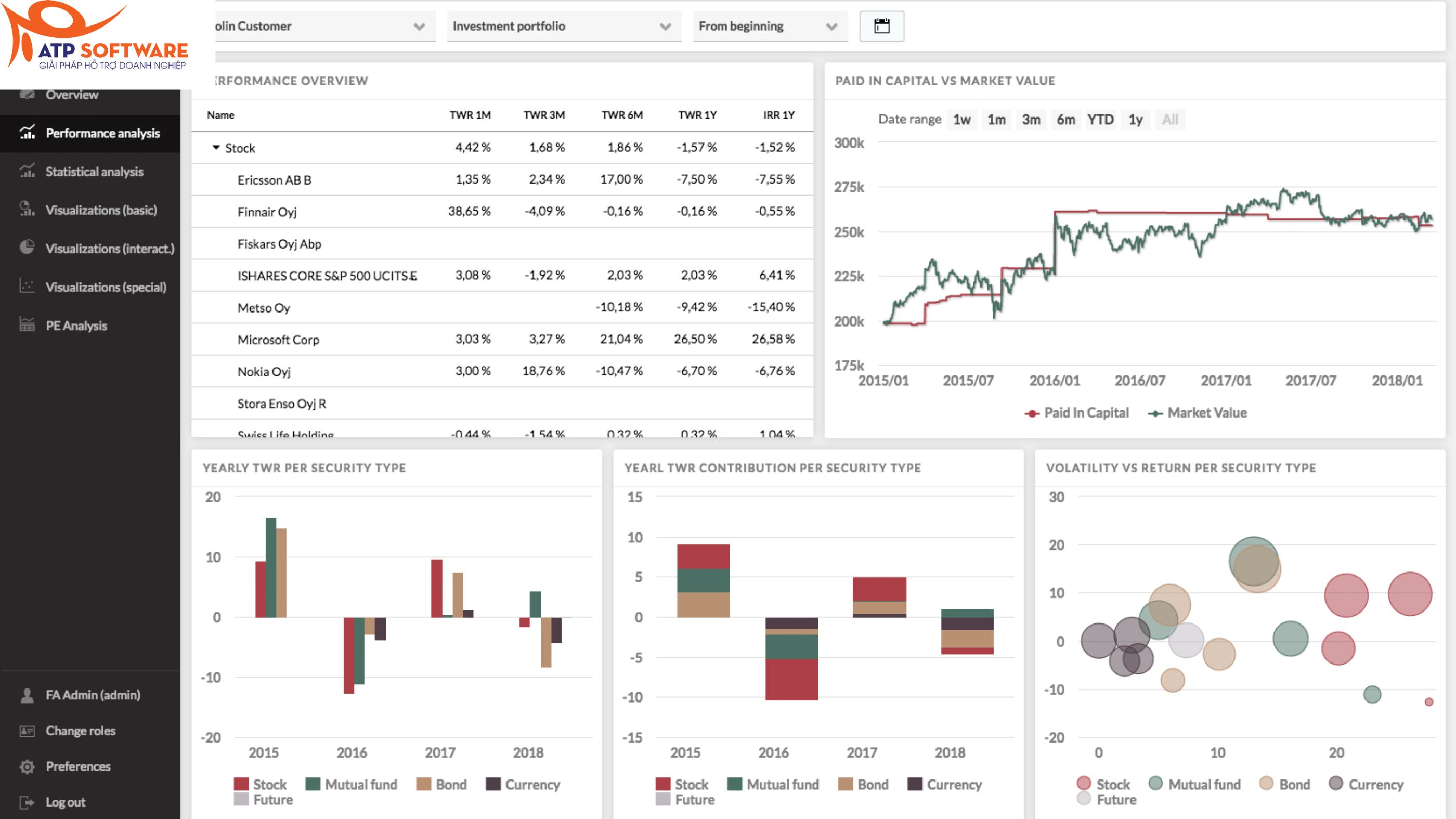
Task: Click the calendar date picker icon
Action: click(x=881, y=26)
